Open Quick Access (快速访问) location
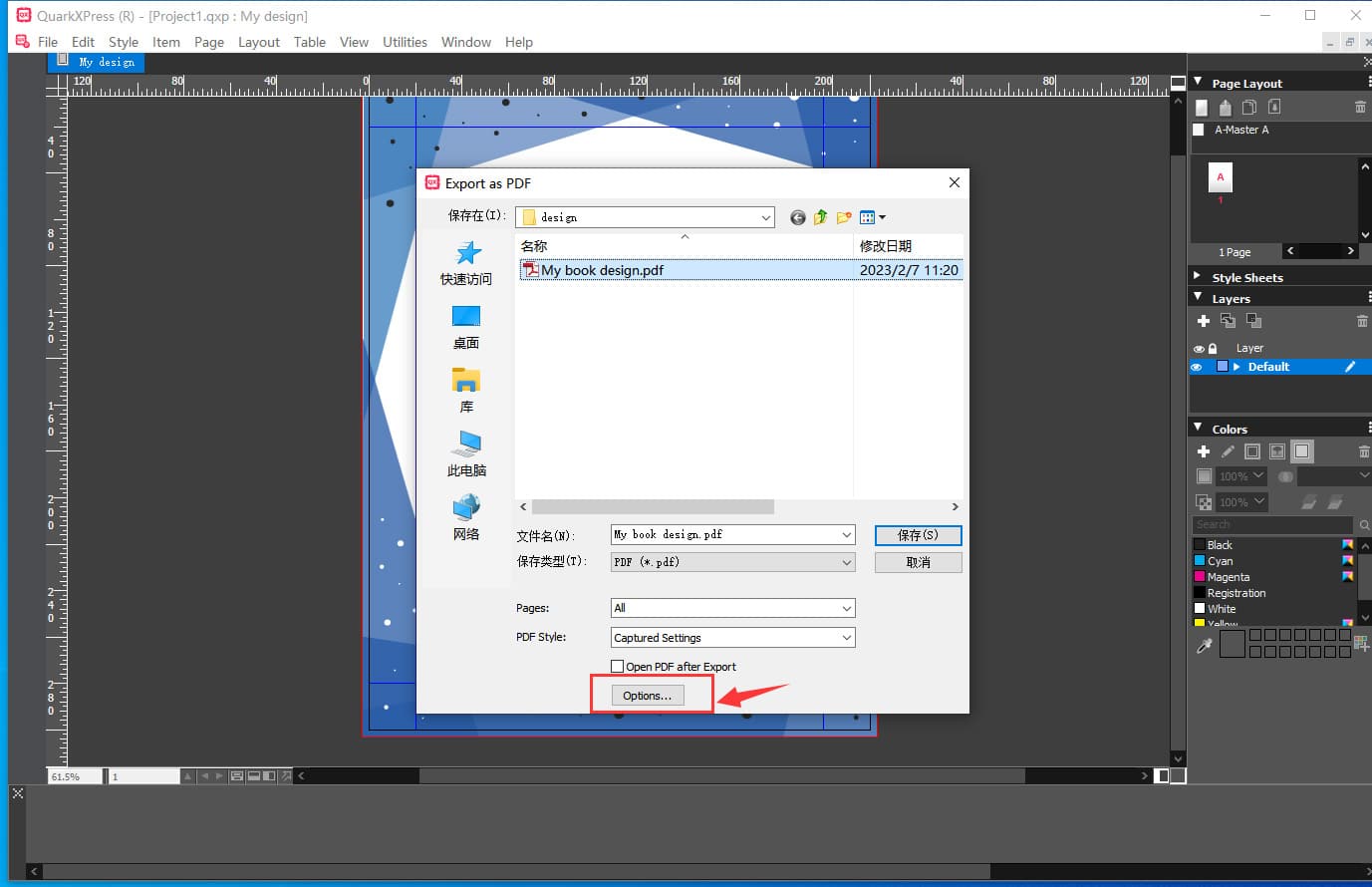Screen dimensions: 1372x887 466,263
